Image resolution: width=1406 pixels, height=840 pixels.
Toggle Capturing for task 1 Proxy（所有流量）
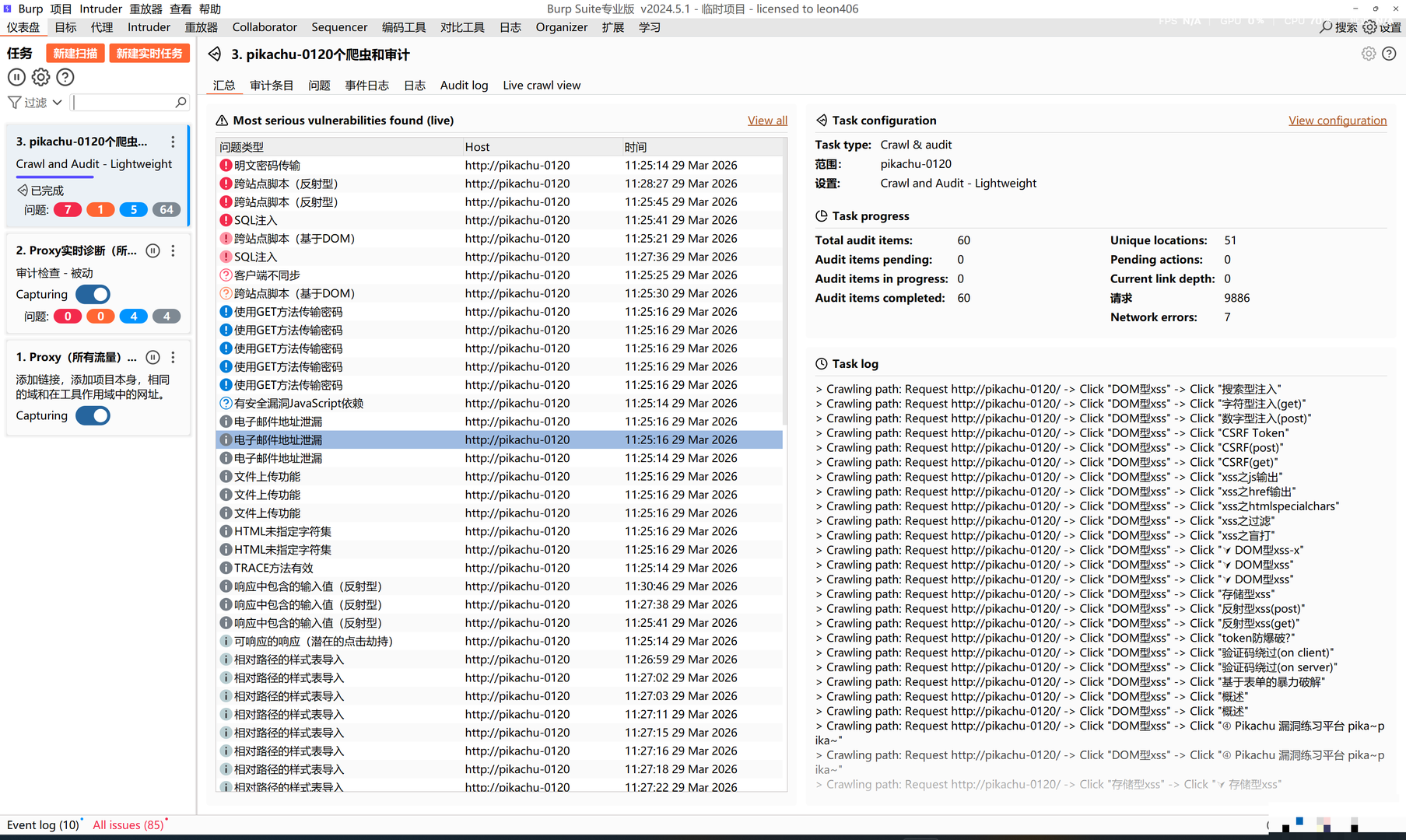93,416
